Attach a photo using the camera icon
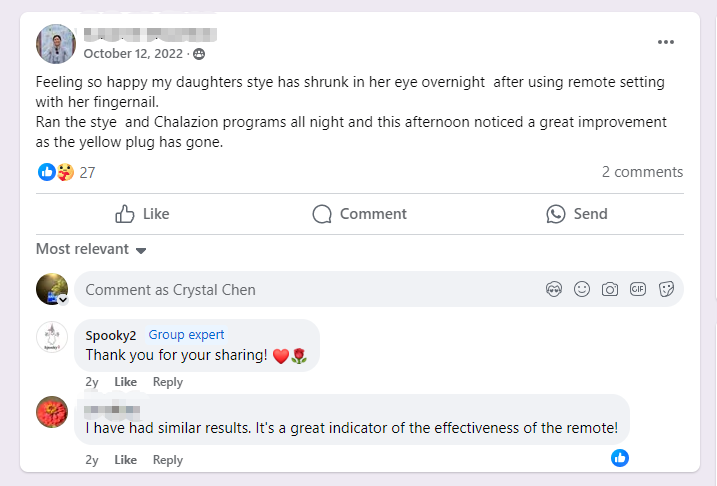Image resolution: width=717 pixels, height=486 pixels. point(610,289)
